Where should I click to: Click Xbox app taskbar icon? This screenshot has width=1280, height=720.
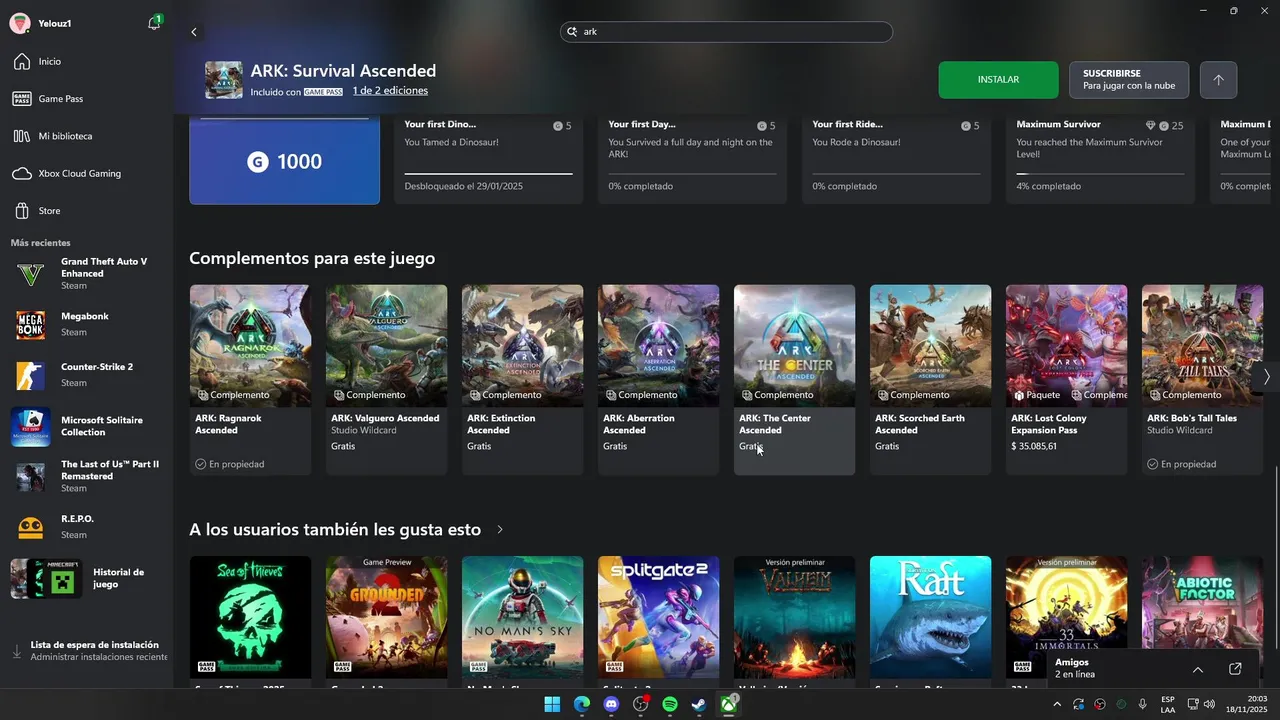tap(730, 704)
